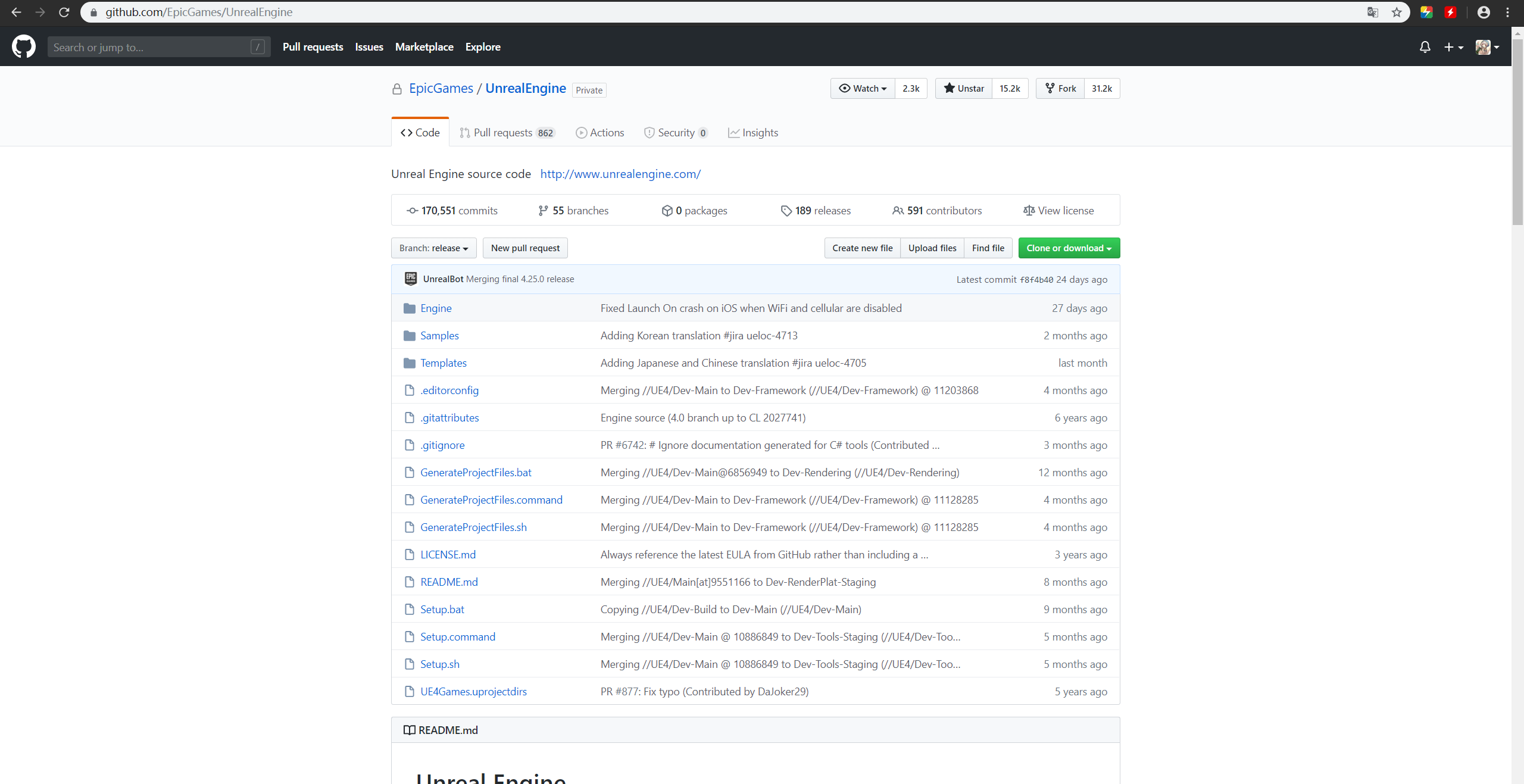Reload the page
Image resolution: width=1524 pixels, height=784 pixels.
[x=64, y=12]
